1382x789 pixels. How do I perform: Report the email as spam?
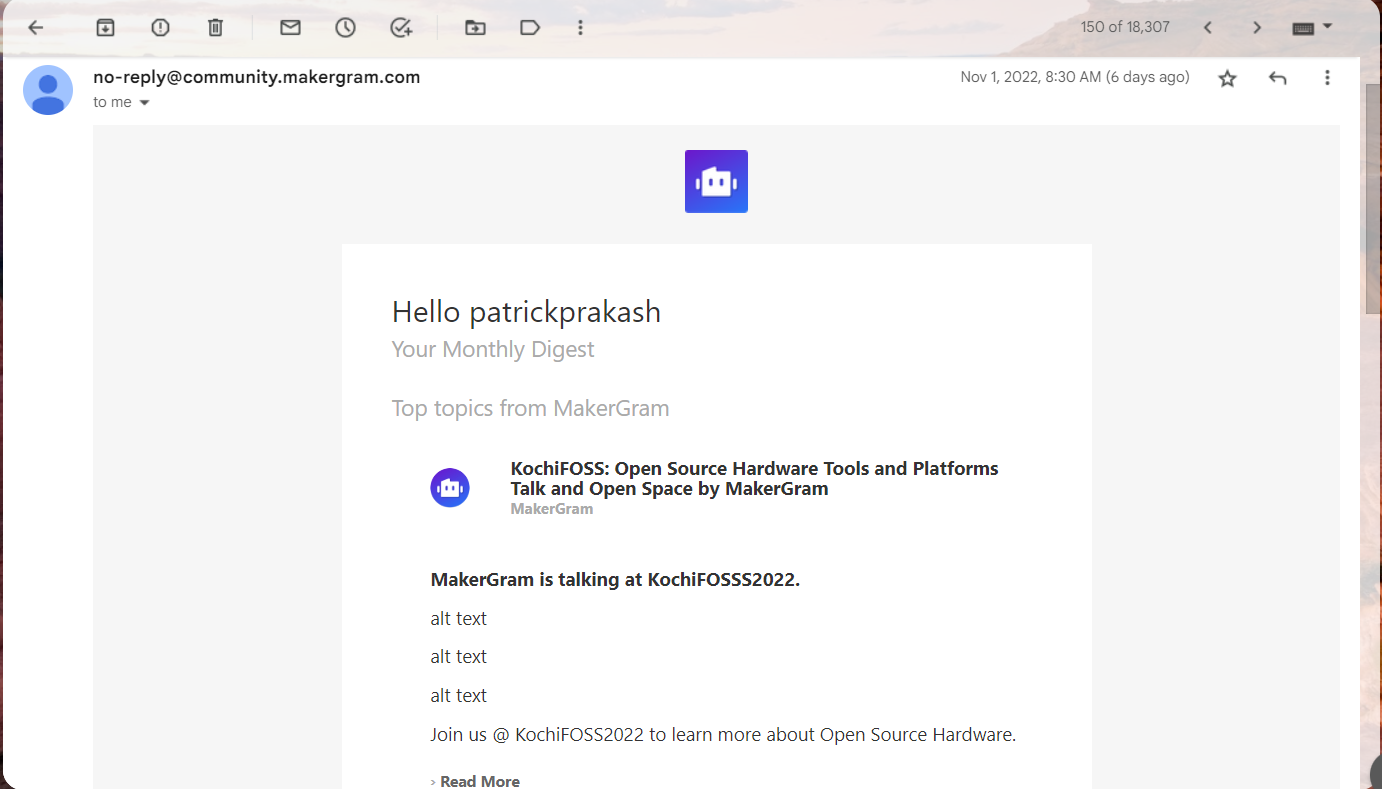point(160,27)
